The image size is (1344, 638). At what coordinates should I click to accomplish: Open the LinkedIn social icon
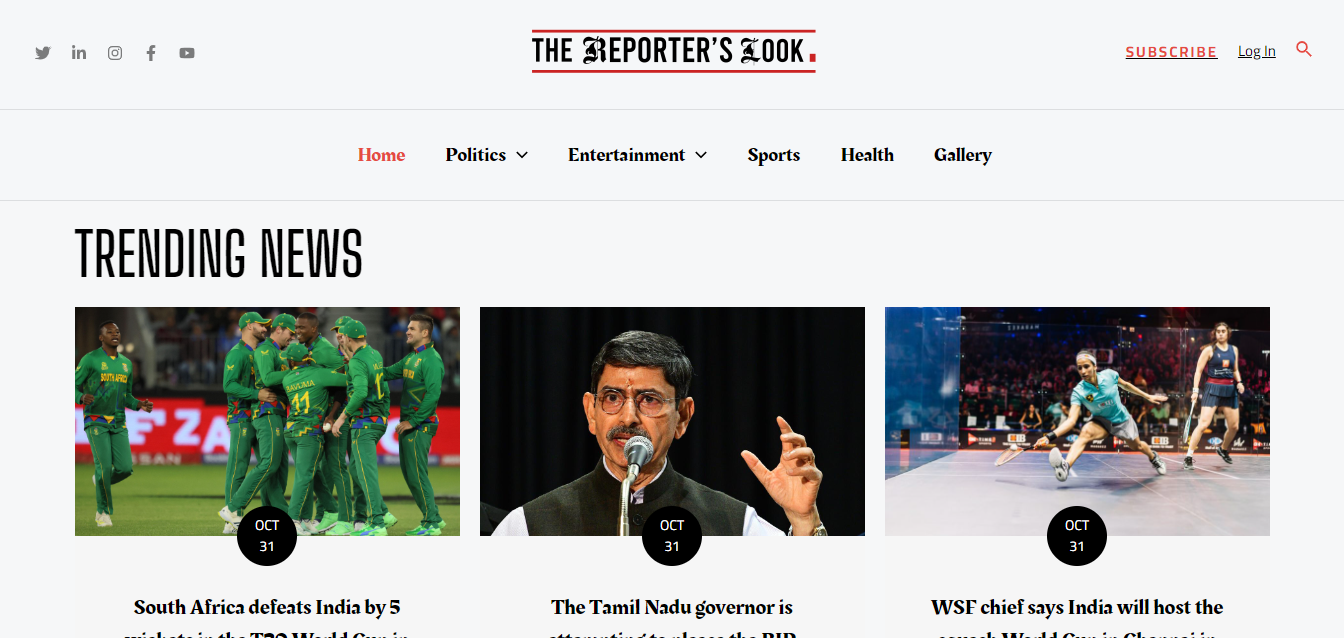coord(79,53)
